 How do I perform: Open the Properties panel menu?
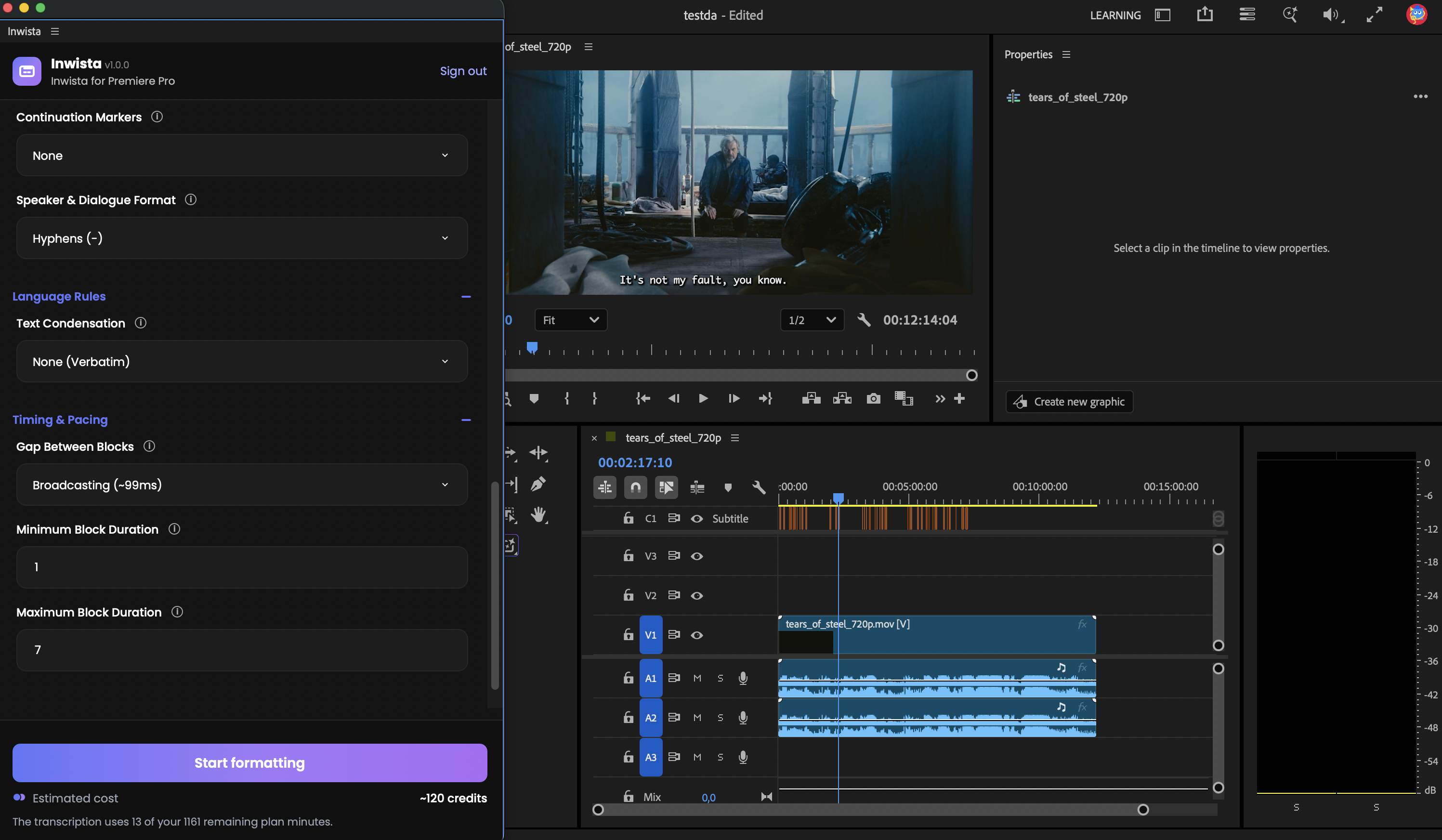1066,54
